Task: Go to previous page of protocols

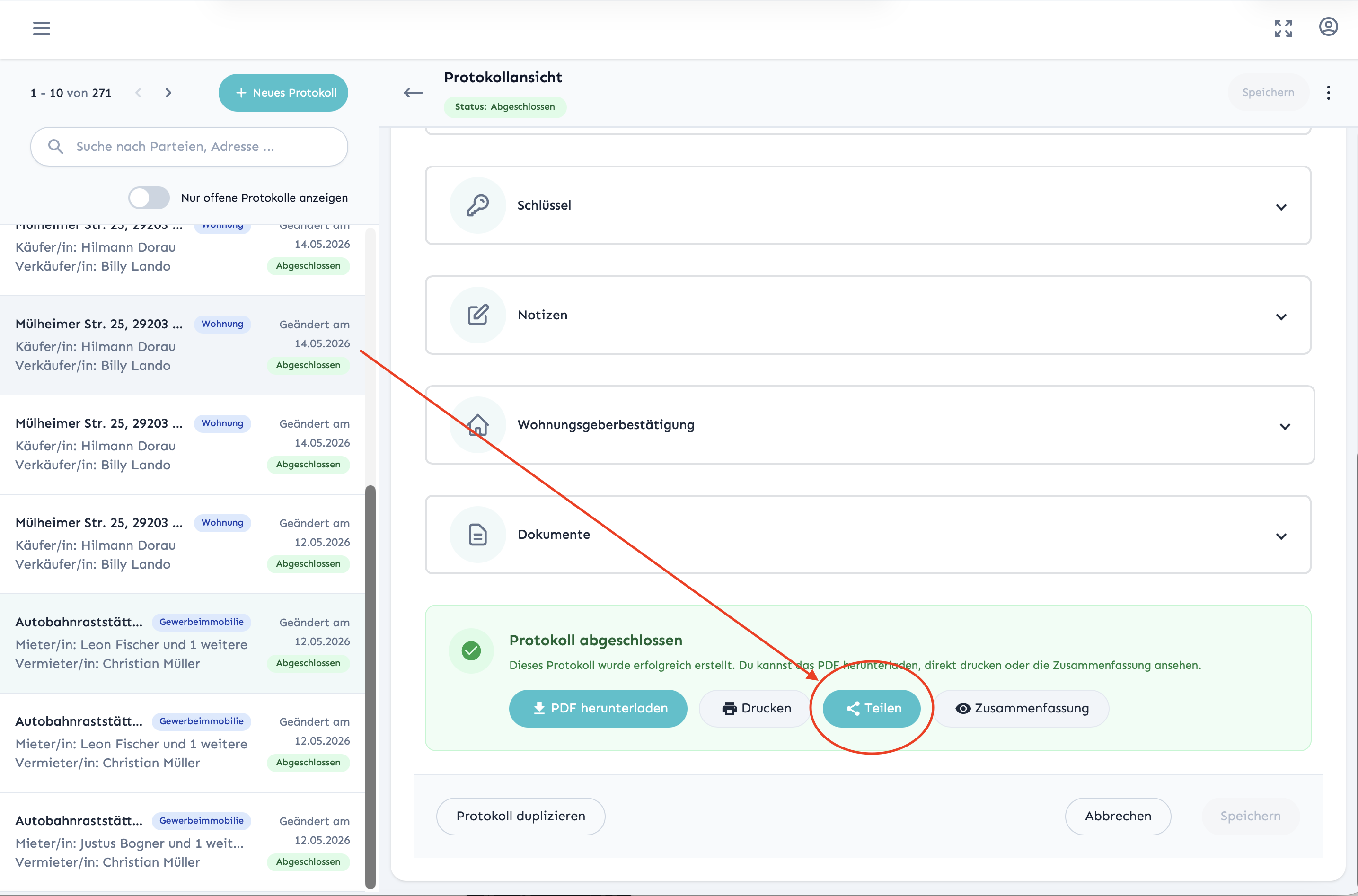Action: [138, 93]
